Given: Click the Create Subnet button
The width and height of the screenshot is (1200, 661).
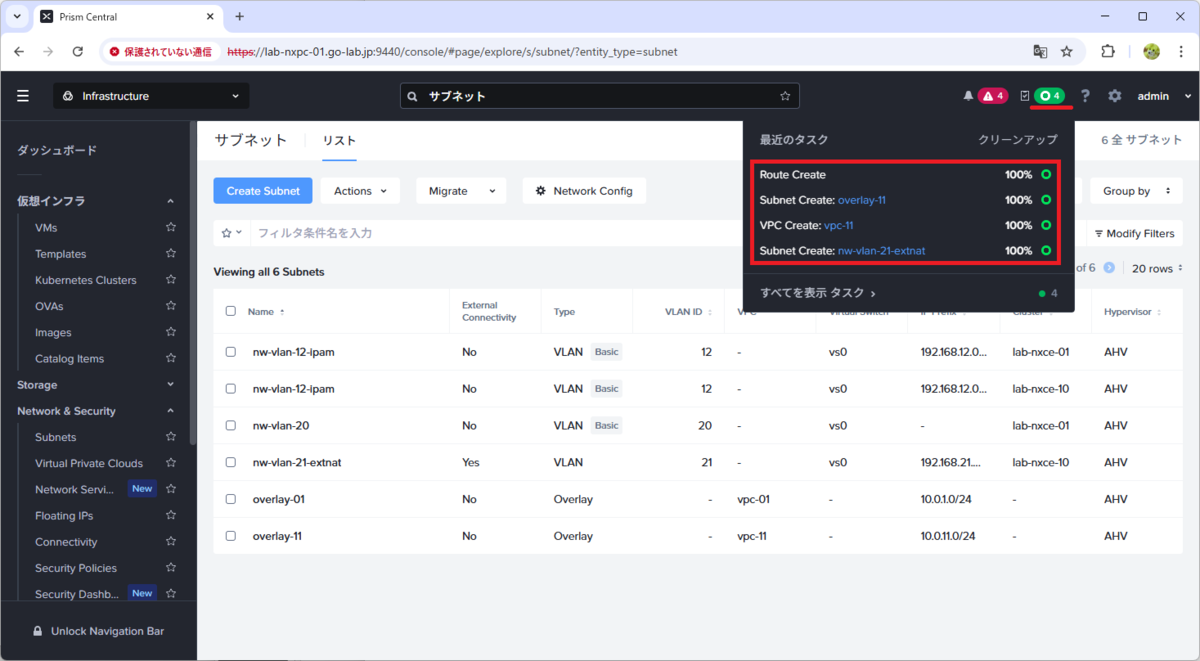Looking at the screenshot, I should pyautogui.click(x=263, y=191).
